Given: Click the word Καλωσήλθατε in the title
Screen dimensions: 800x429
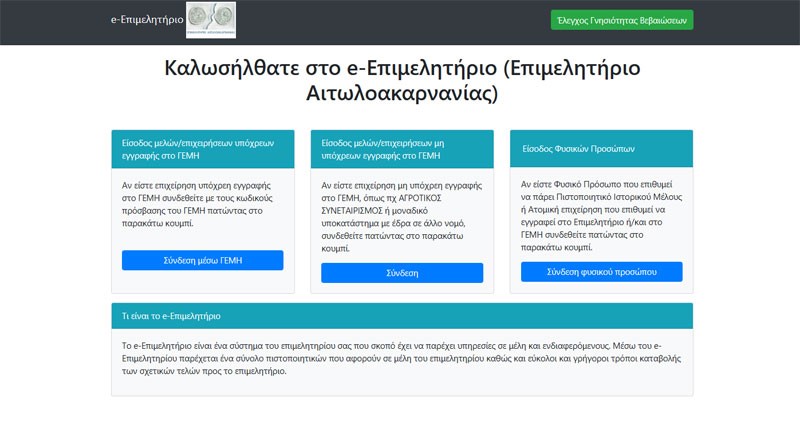Looking at the screenshot, I should (224, 70).
